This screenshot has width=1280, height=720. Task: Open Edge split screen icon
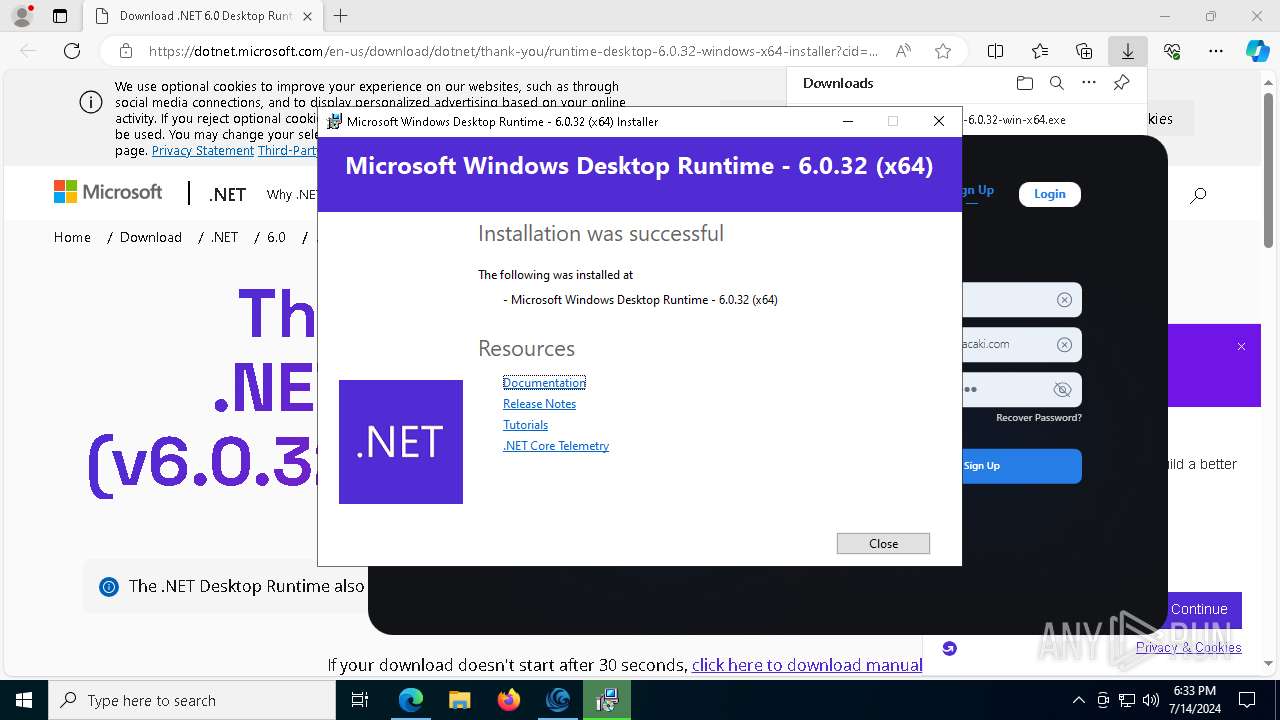(x=995, y=51)
